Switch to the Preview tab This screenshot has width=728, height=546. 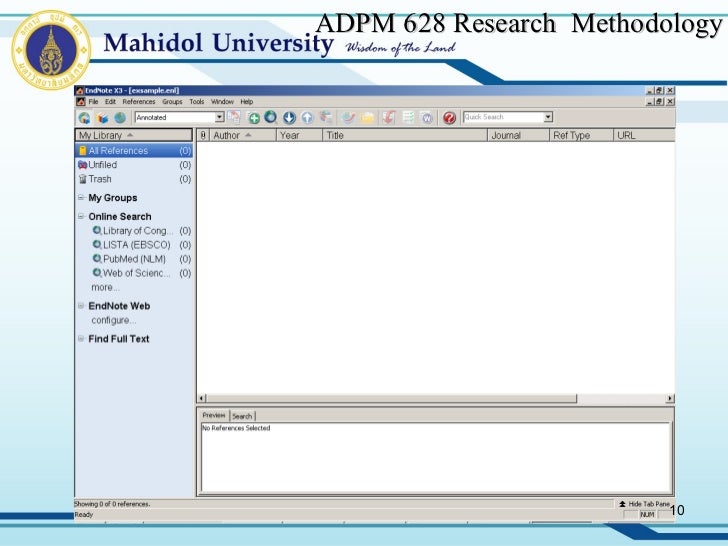pyautogui.click(x=214, y=415)
